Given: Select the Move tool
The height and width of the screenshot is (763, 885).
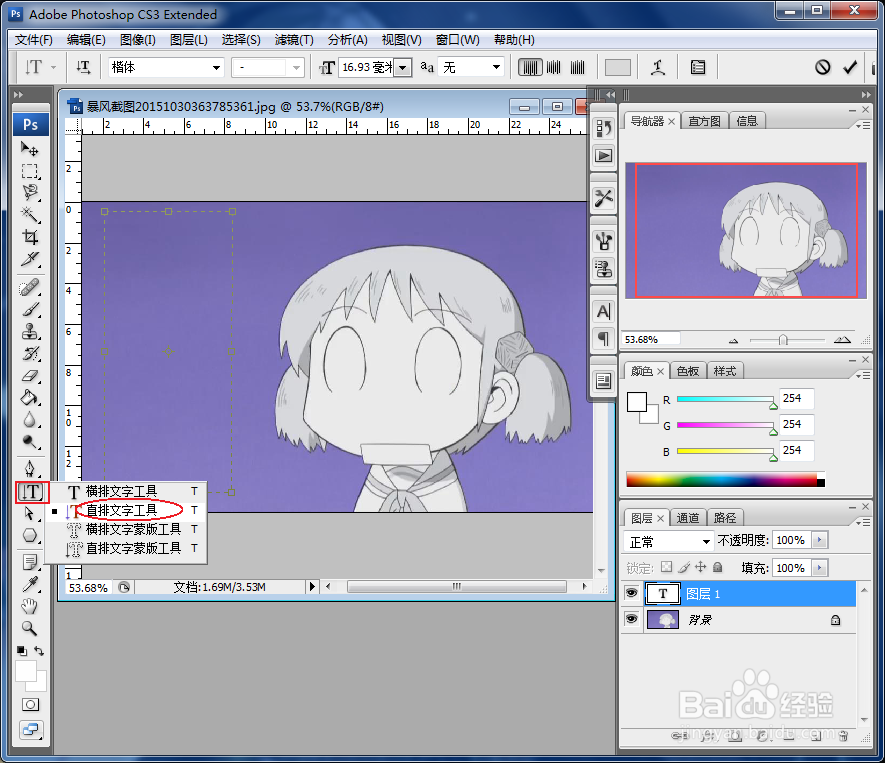Looking at the screenshot, I should point(30,149).
